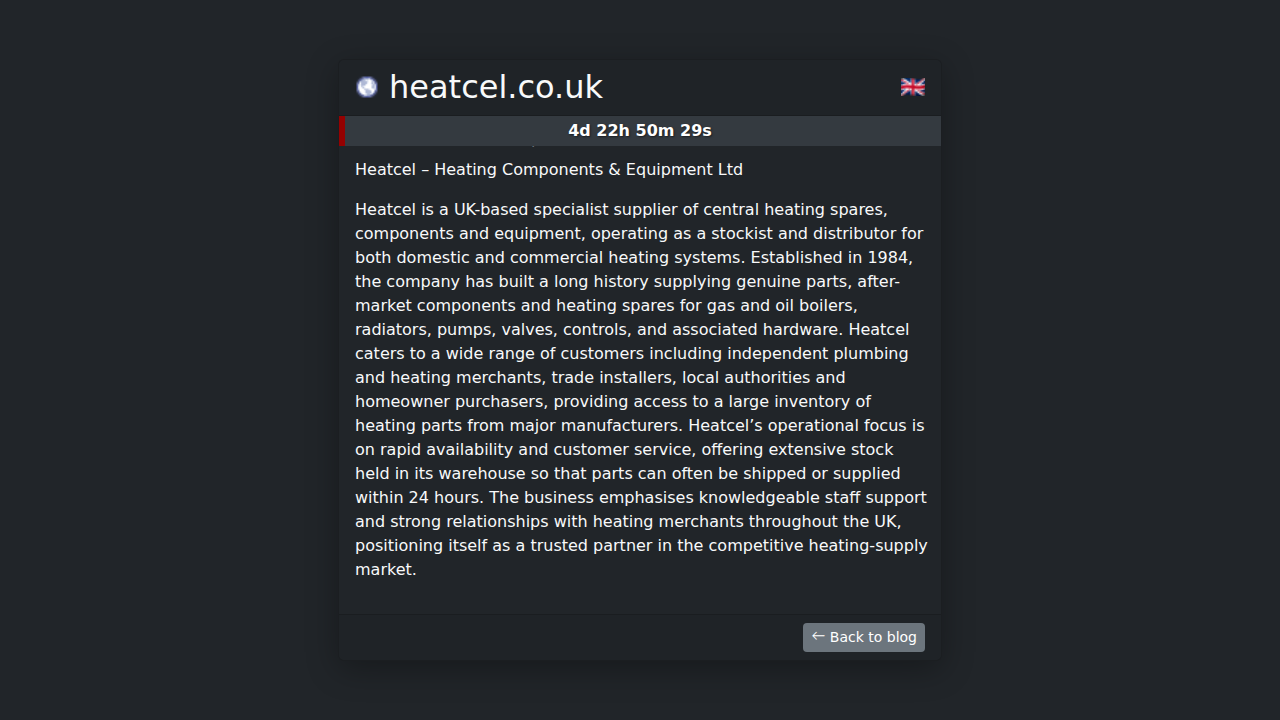
Task: Click the globe icon beside heatcel.co.uk
Action: point(367,87)
